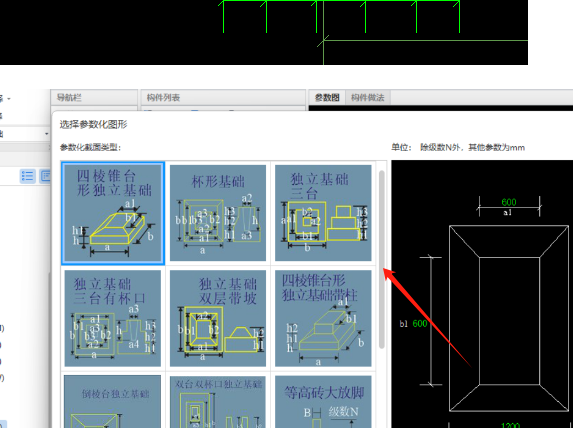Switch to the 构件做法 tab
This screenshot has height=428, width=573.
(x=368, y=98)
